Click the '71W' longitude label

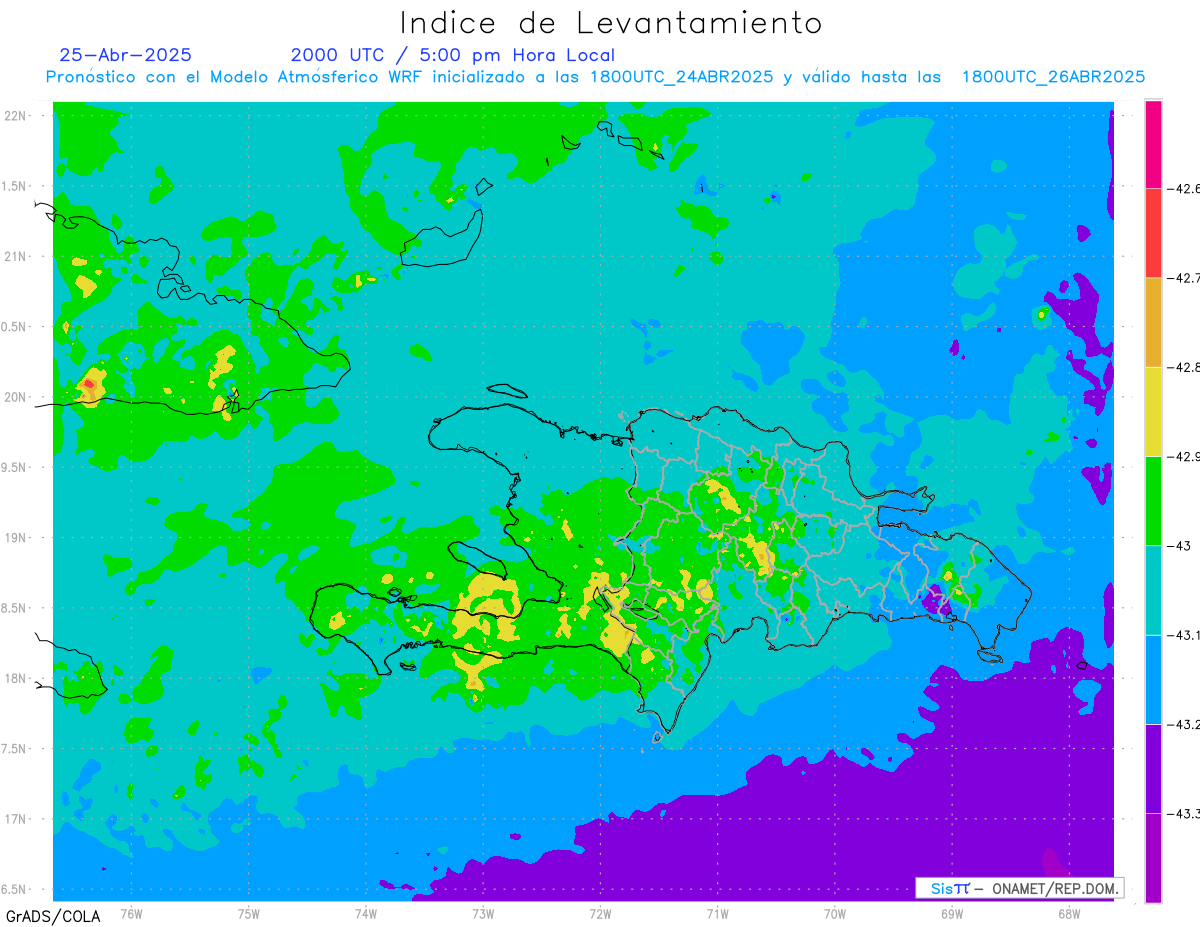pyautogui.click(x=717, y=913)
